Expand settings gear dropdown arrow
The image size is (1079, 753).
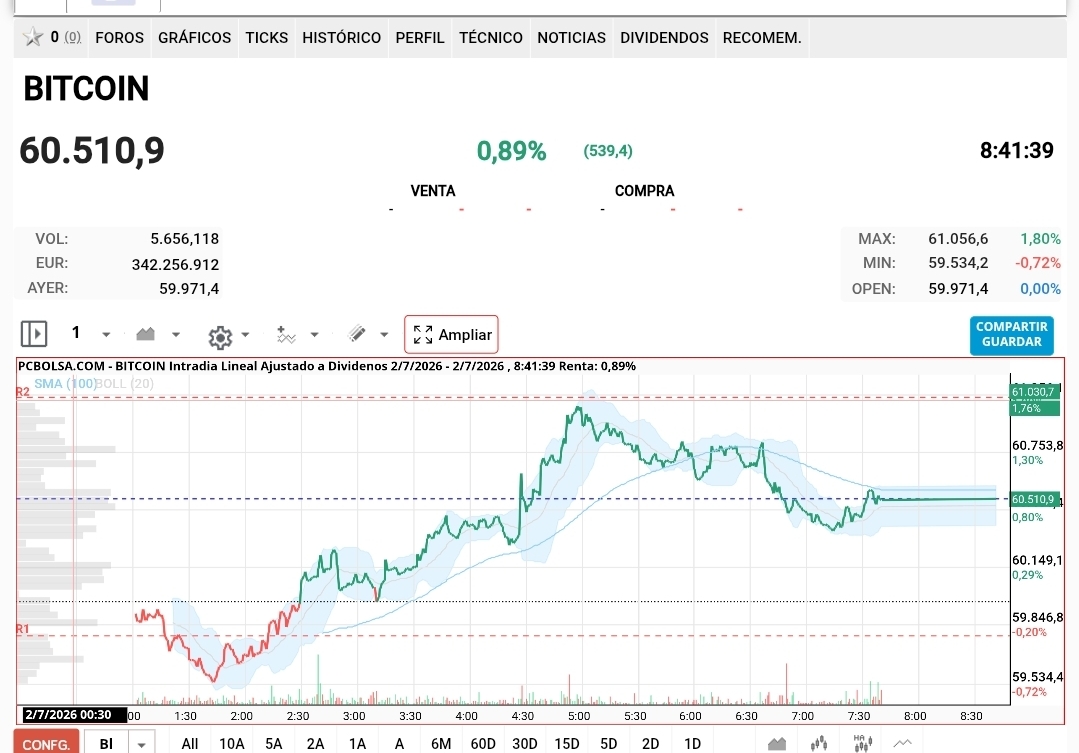click(x=245, y=335)
